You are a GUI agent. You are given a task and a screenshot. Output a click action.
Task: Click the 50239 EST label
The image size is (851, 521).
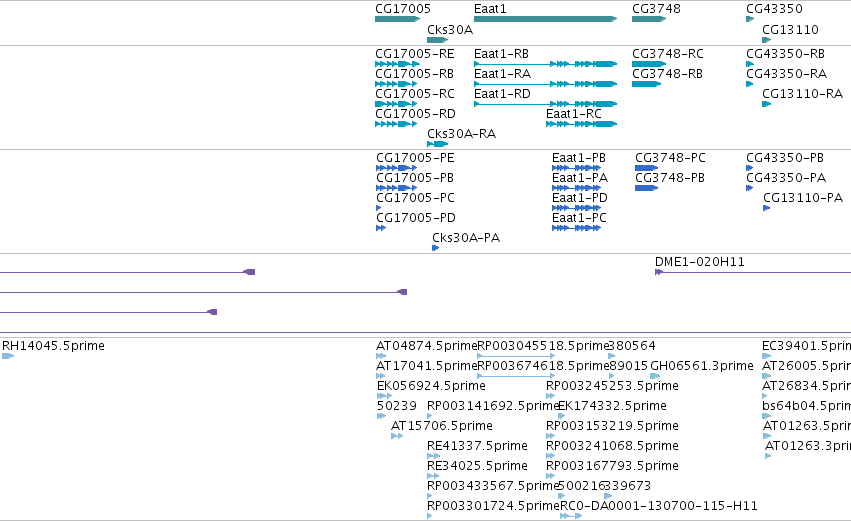coord(397,406)
